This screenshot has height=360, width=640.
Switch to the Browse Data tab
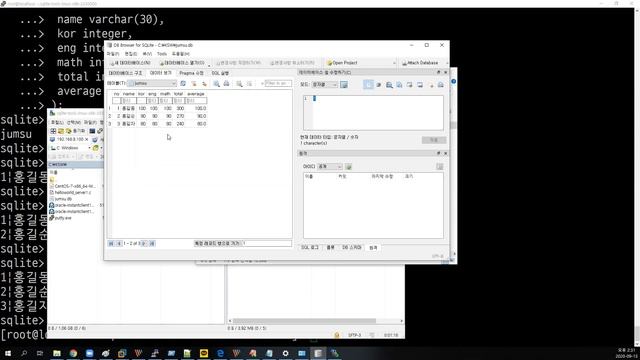pos(160,73)
